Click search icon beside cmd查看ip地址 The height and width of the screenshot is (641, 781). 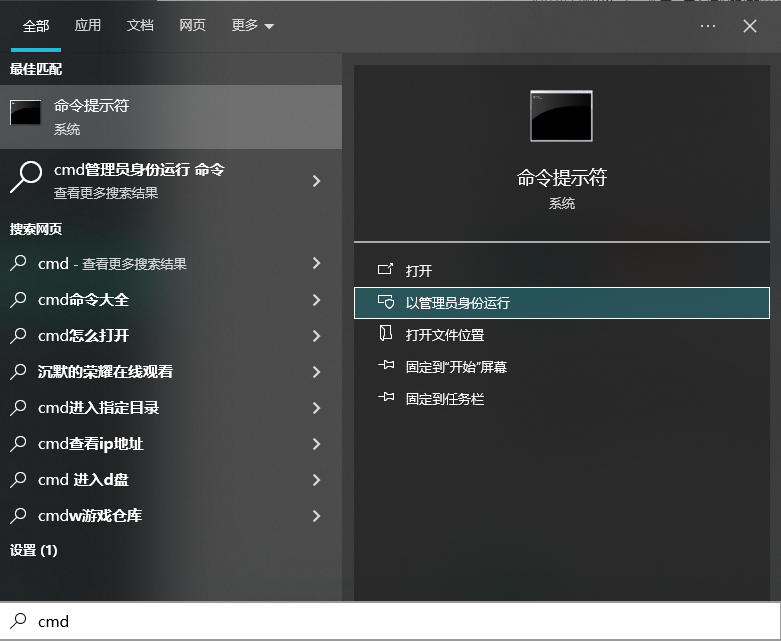(x=18, y=443)
